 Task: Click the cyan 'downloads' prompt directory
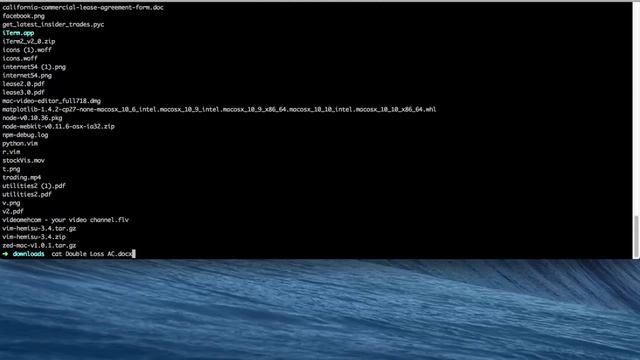point(28,254)
